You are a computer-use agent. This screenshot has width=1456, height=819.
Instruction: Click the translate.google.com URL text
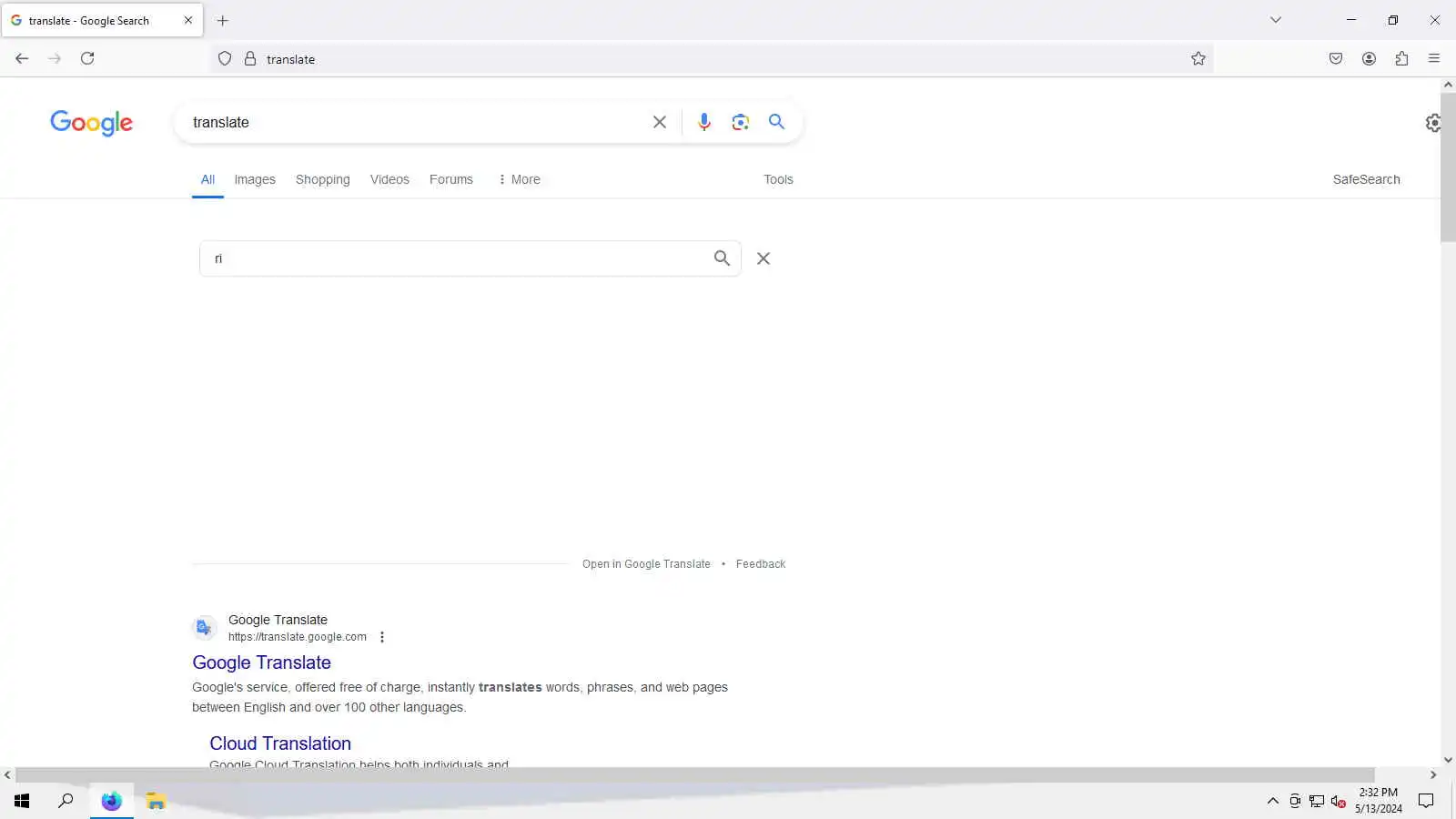pyautogui.click(x=298, y=637)
